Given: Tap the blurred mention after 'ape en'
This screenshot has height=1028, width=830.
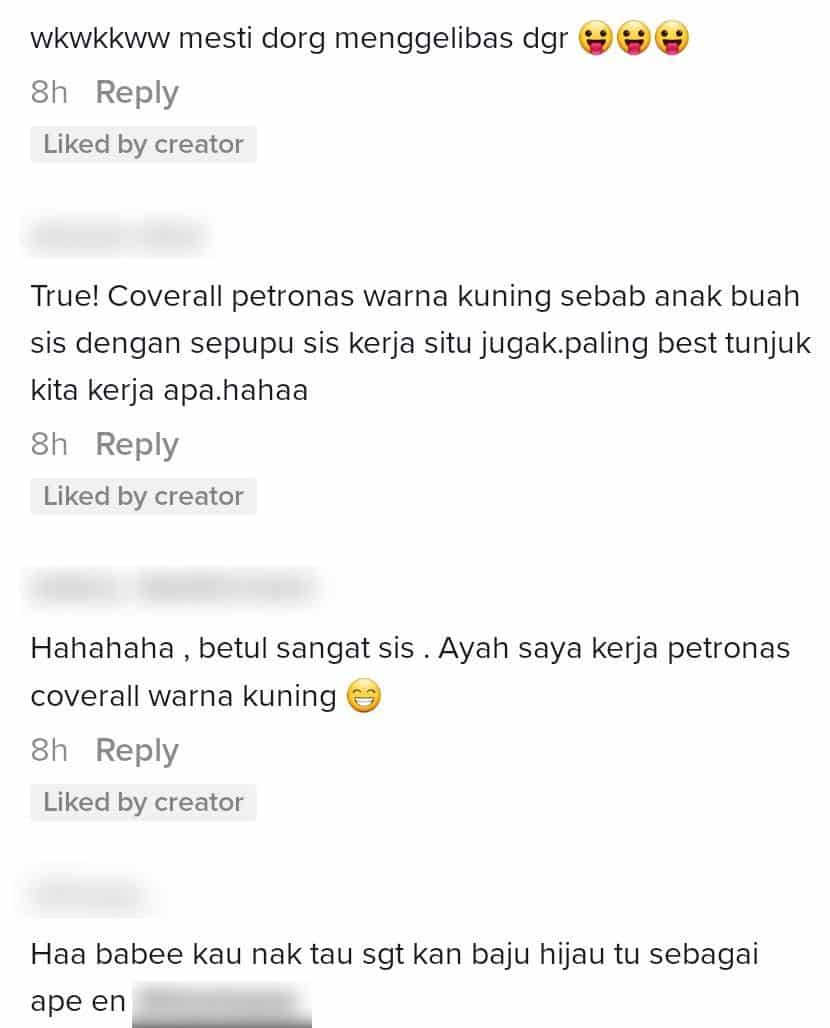Looking at the screenshot, I should pos(222,1003).
